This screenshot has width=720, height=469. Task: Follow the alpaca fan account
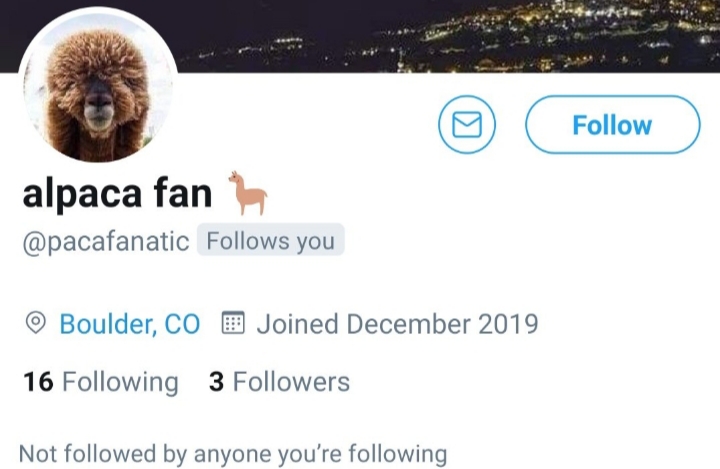pyautogui.click(x=613, y=124)
